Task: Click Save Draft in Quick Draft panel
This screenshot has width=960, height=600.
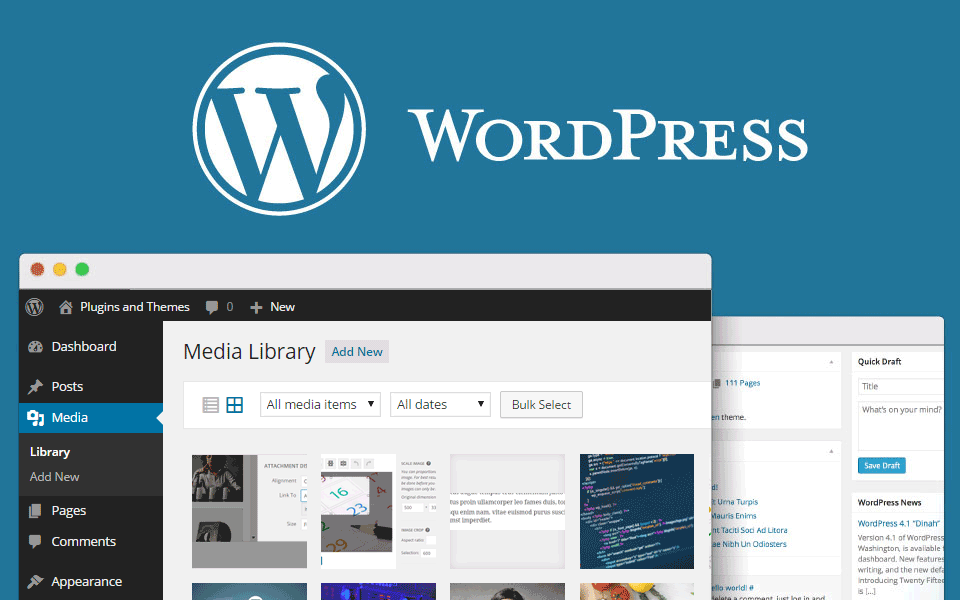Action: point(882,465)
